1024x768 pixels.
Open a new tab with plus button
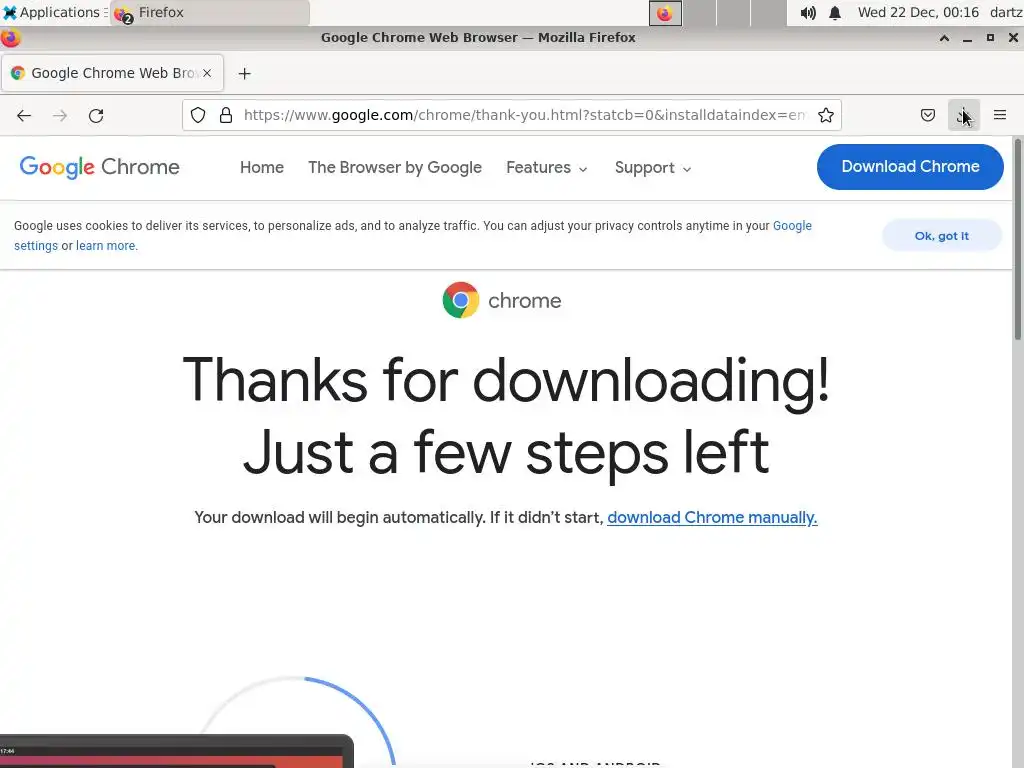pos(244,74)
